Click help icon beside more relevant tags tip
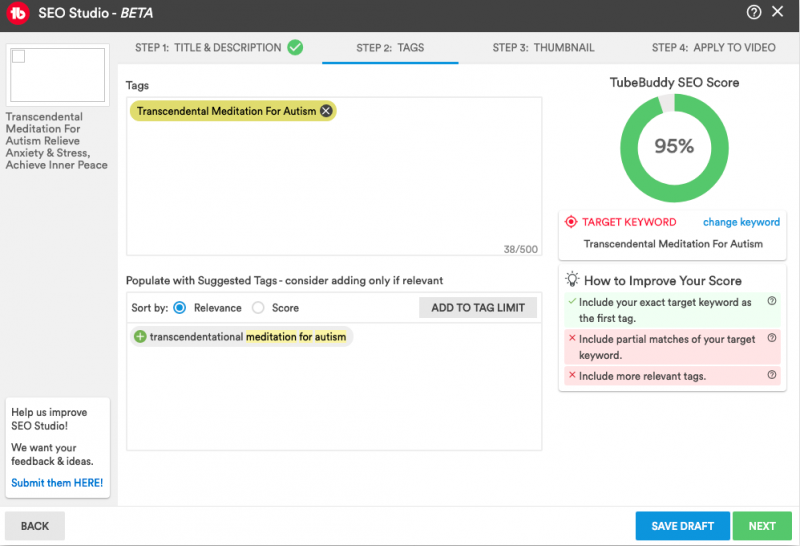 pyautogui.click(x=771, y=375)
